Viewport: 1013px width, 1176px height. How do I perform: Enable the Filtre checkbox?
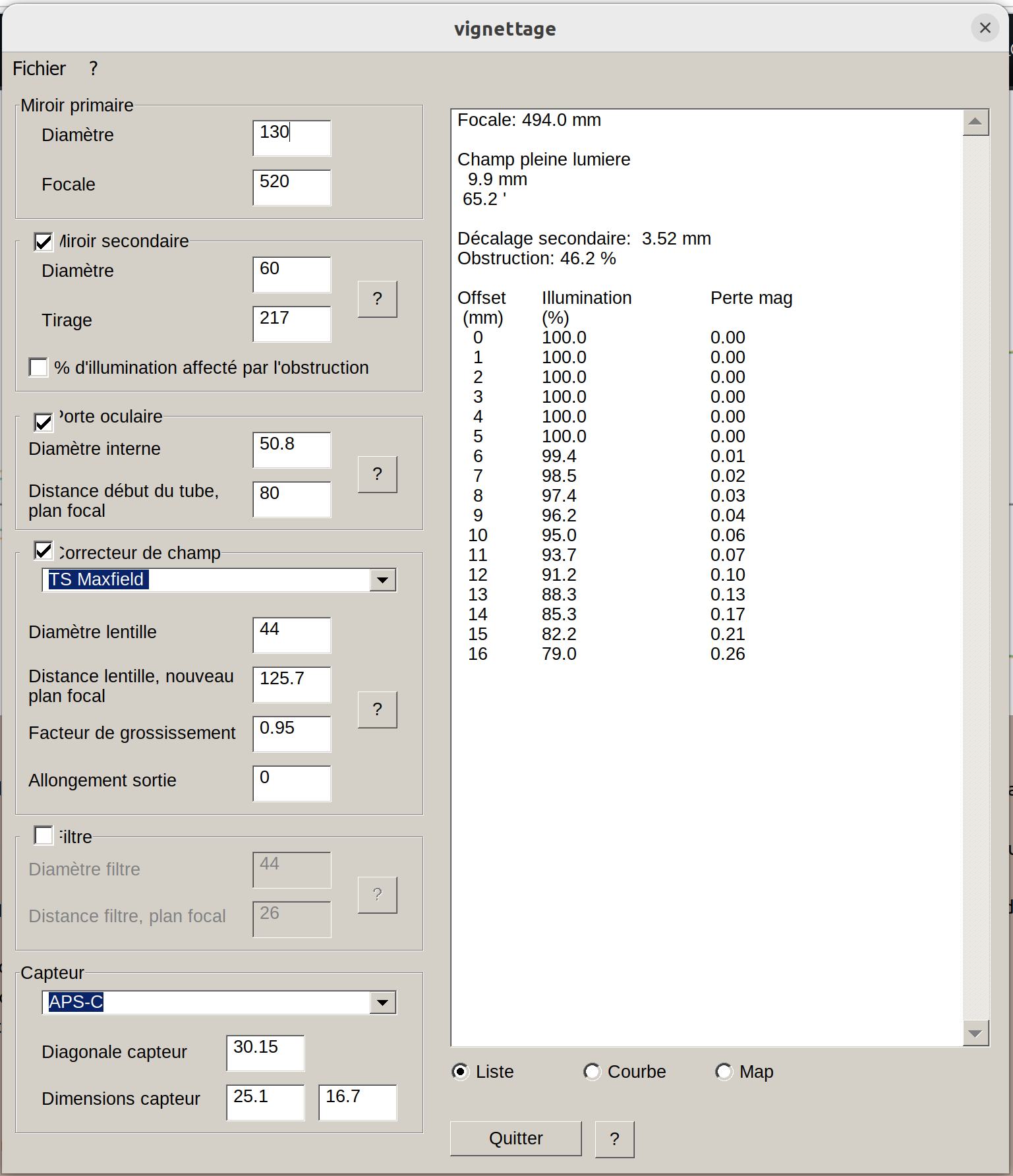pyautogui.click(x=43, y=835)
